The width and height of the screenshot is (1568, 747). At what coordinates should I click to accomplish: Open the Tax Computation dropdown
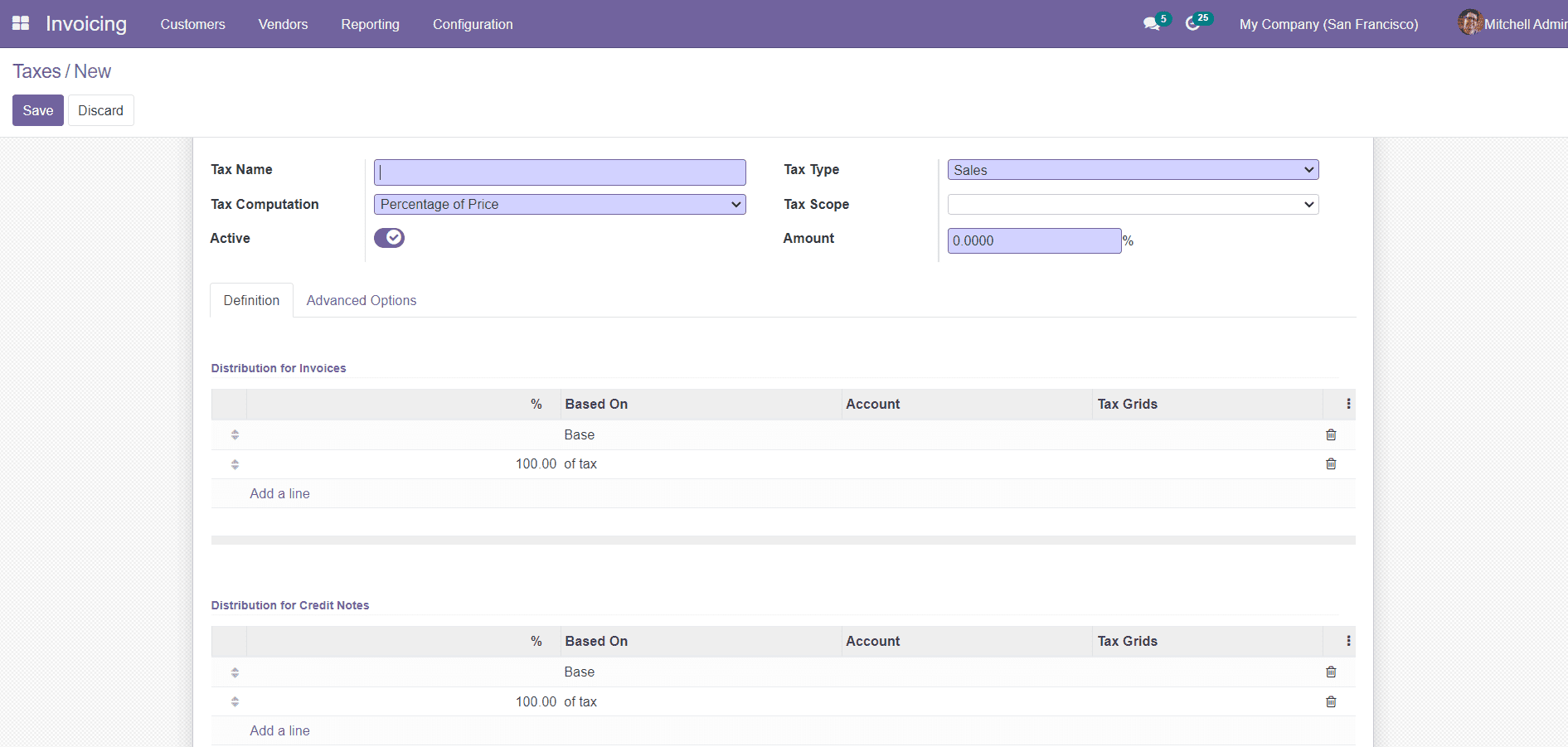tap(560, 204)
